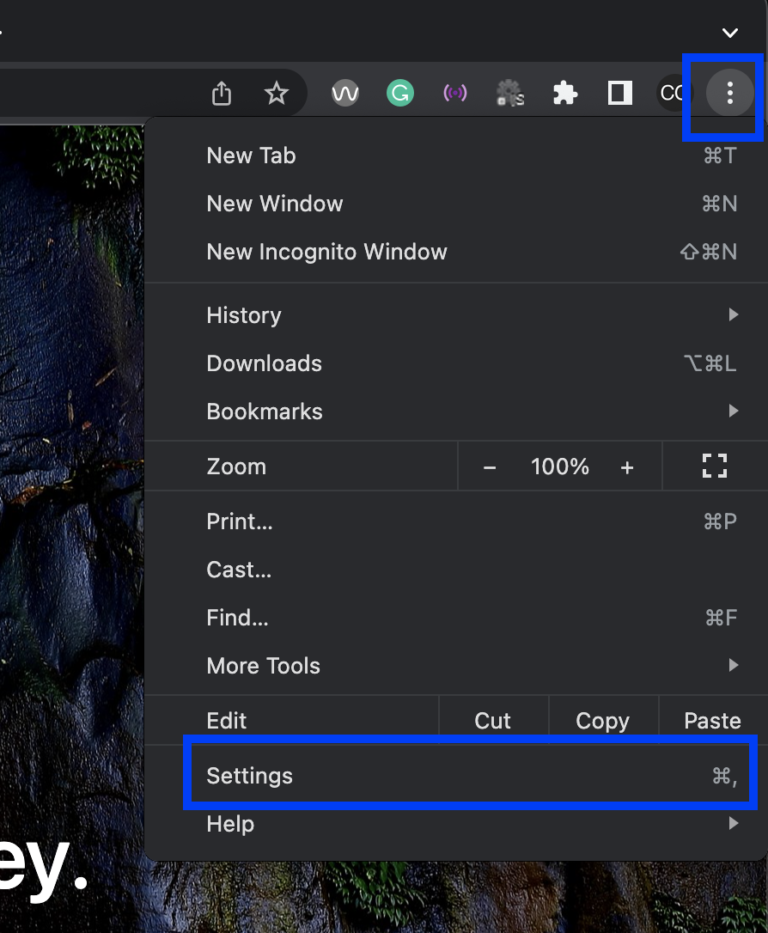This screenshot has height=933, width=768.
Task: Select Cast… menu item
Action: [x=456, y=570]
